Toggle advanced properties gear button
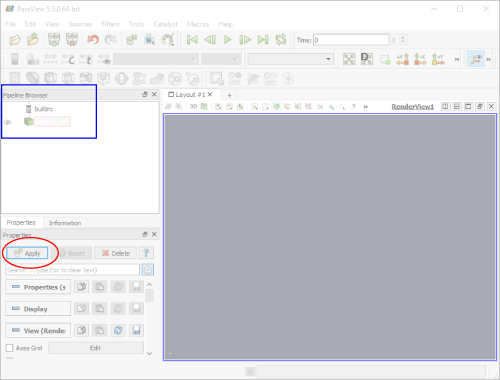This screenshot has height=380, width=500. 148,270
